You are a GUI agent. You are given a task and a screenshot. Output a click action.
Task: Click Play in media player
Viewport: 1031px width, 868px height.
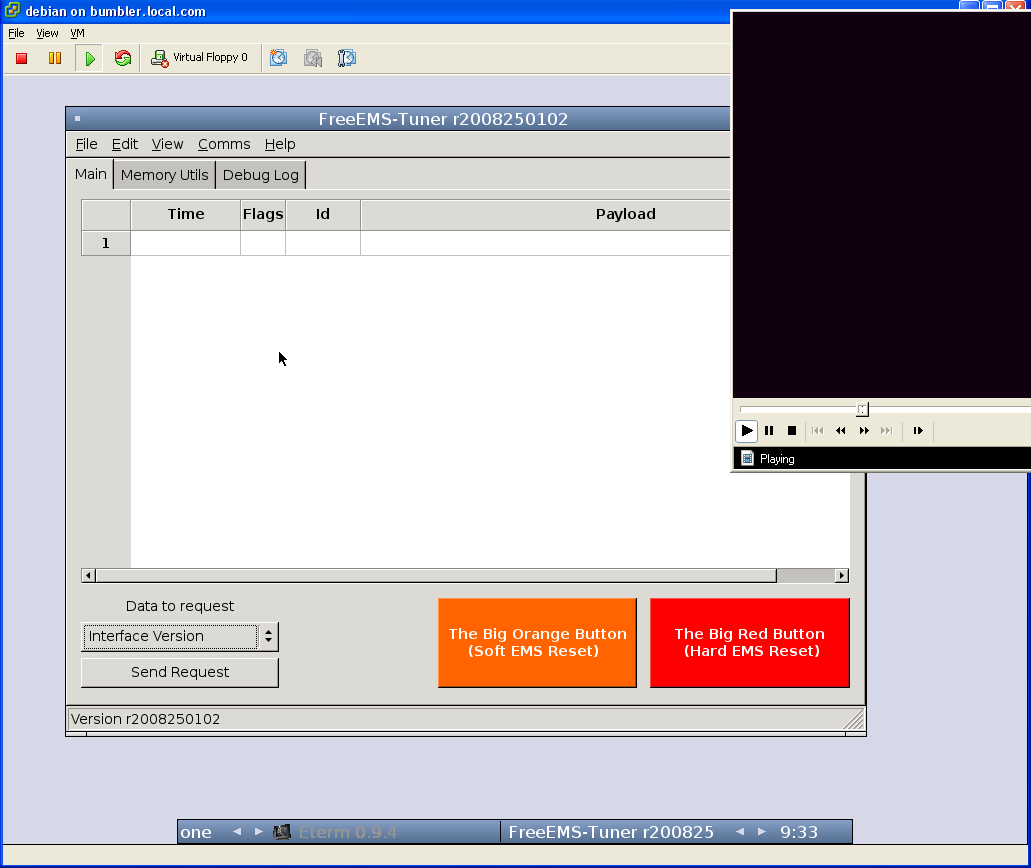click(x=747, y=431)
